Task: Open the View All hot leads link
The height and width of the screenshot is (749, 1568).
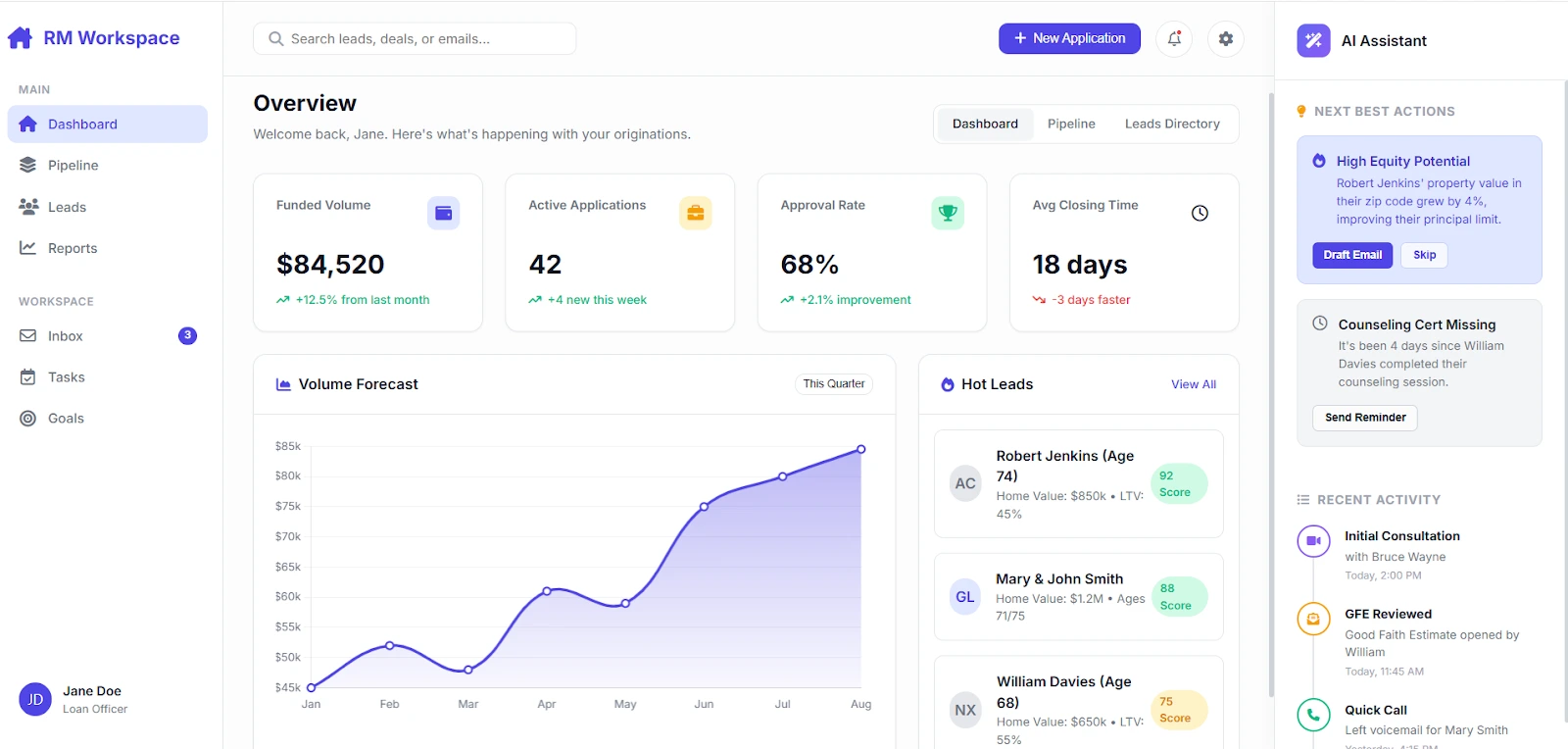Action: pos(1193,384)
